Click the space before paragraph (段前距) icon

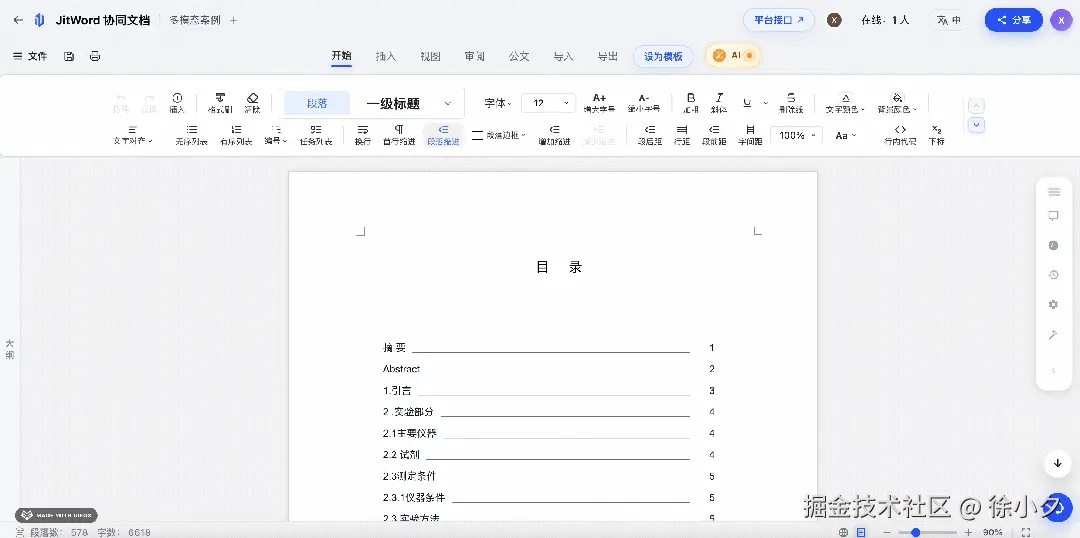click(714, 130)
